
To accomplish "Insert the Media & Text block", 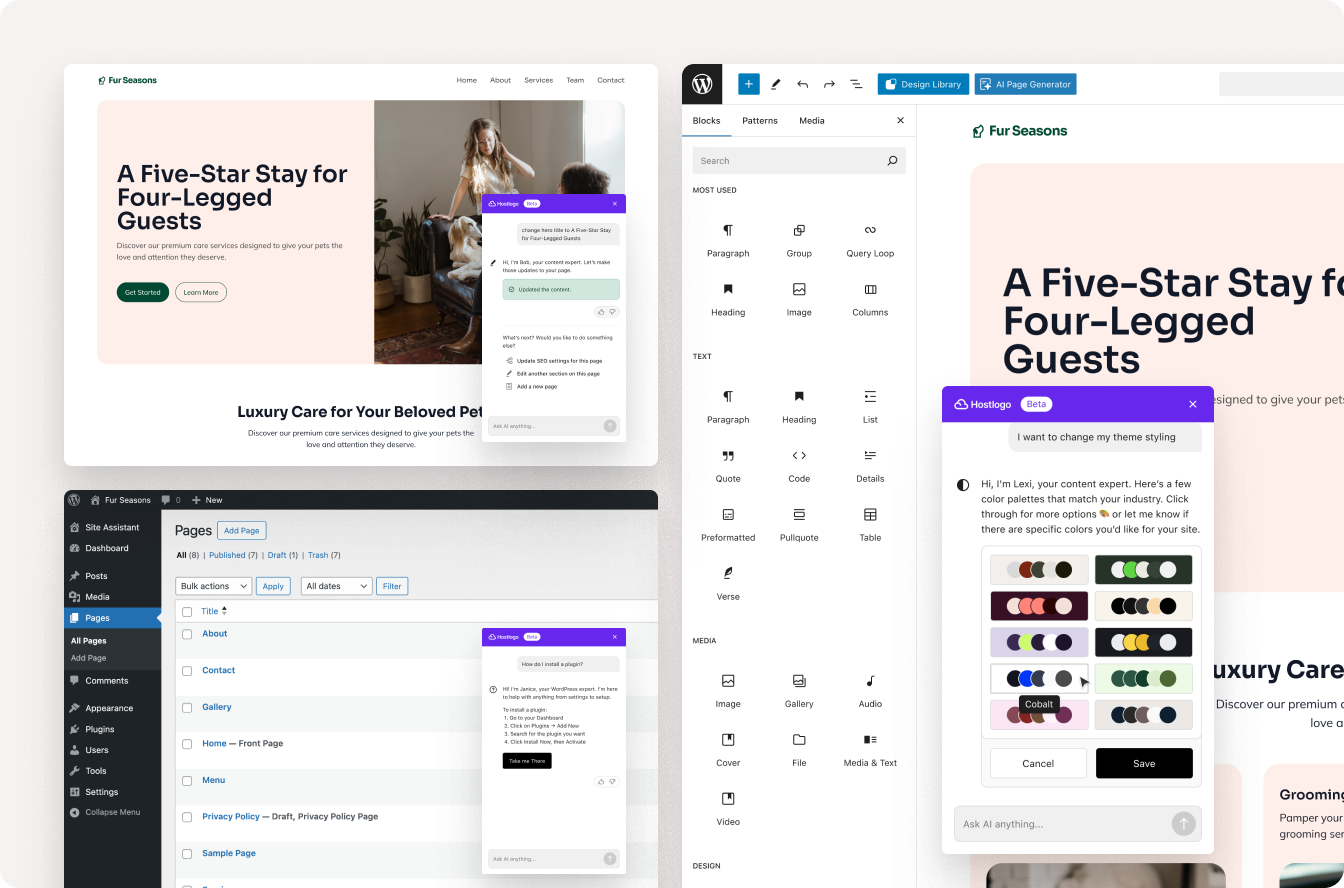I will 870,750.
